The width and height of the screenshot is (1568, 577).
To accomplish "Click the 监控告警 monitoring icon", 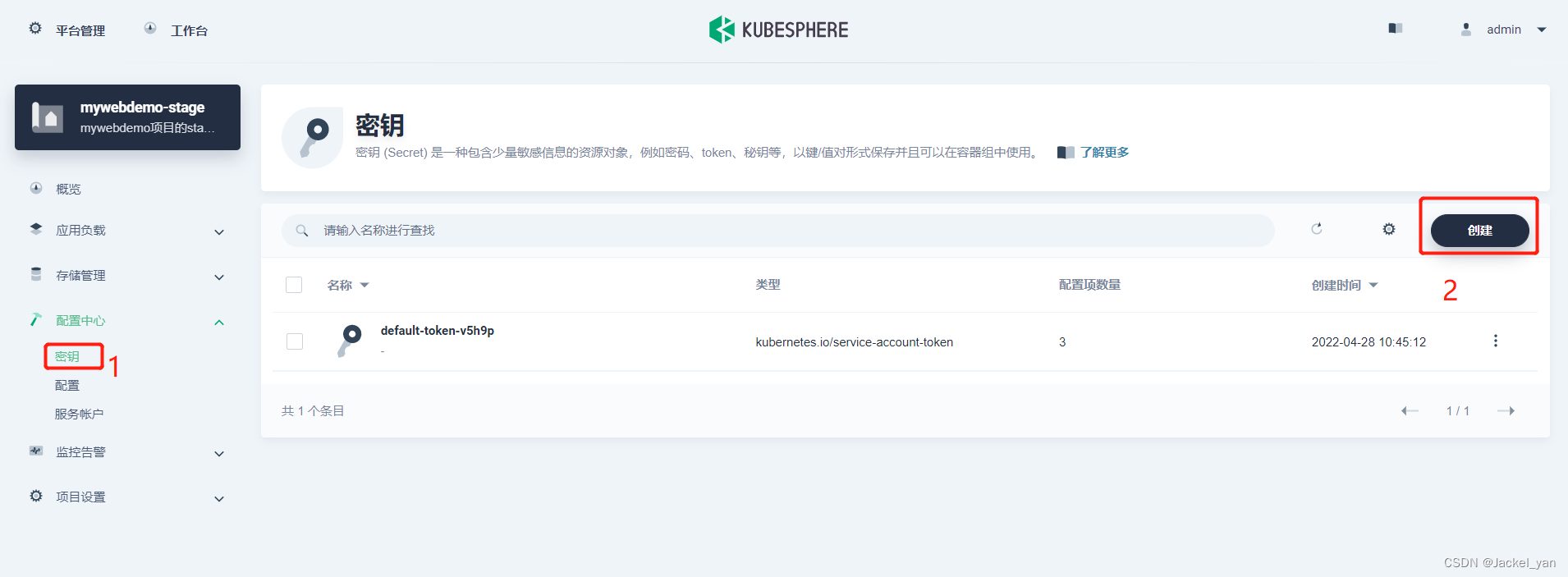I will pyautogui.click(x=36, y=451).
